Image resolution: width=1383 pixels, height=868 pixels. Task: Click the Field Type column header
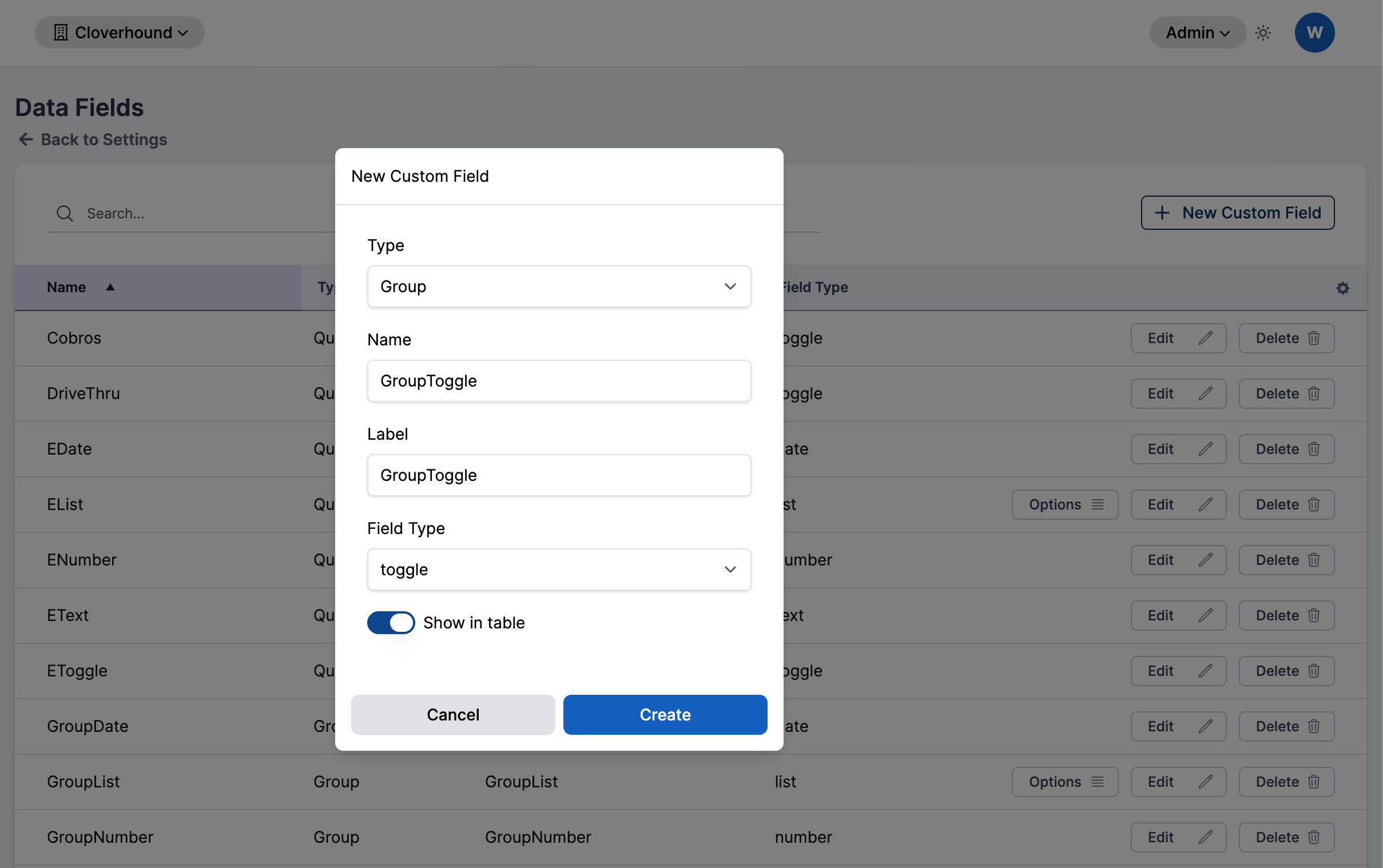pyautogui.click(x=815, y=287)
